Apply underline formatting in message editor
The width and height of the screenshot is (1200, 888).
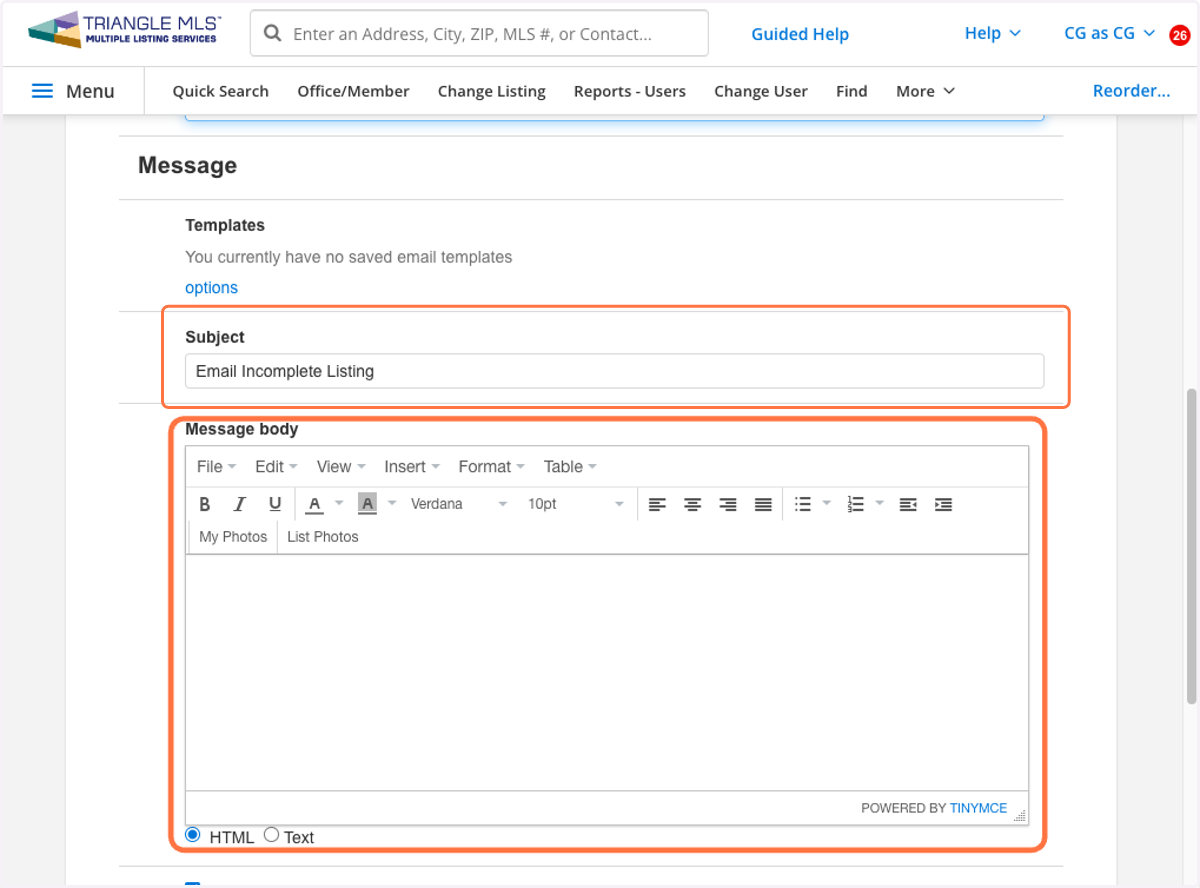(275, 504)
